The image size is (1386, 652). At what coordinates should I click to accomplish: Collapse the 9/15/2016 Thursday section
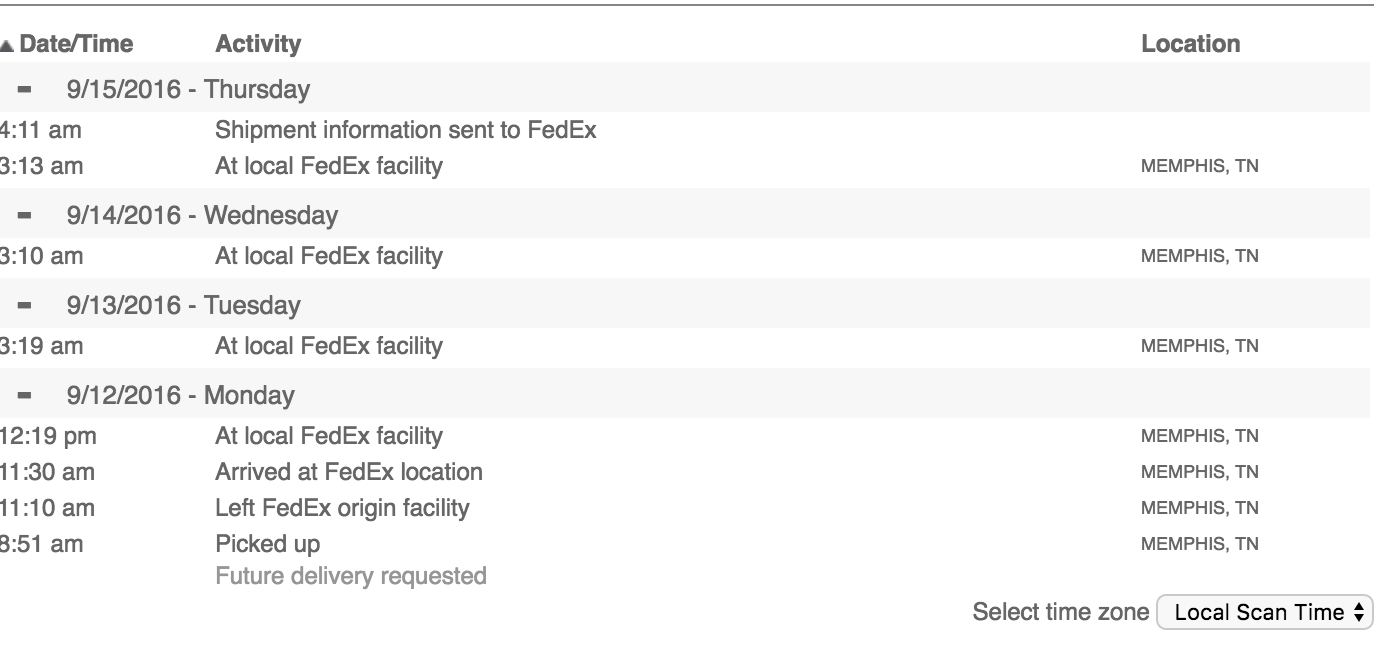[x=25, y=90]
